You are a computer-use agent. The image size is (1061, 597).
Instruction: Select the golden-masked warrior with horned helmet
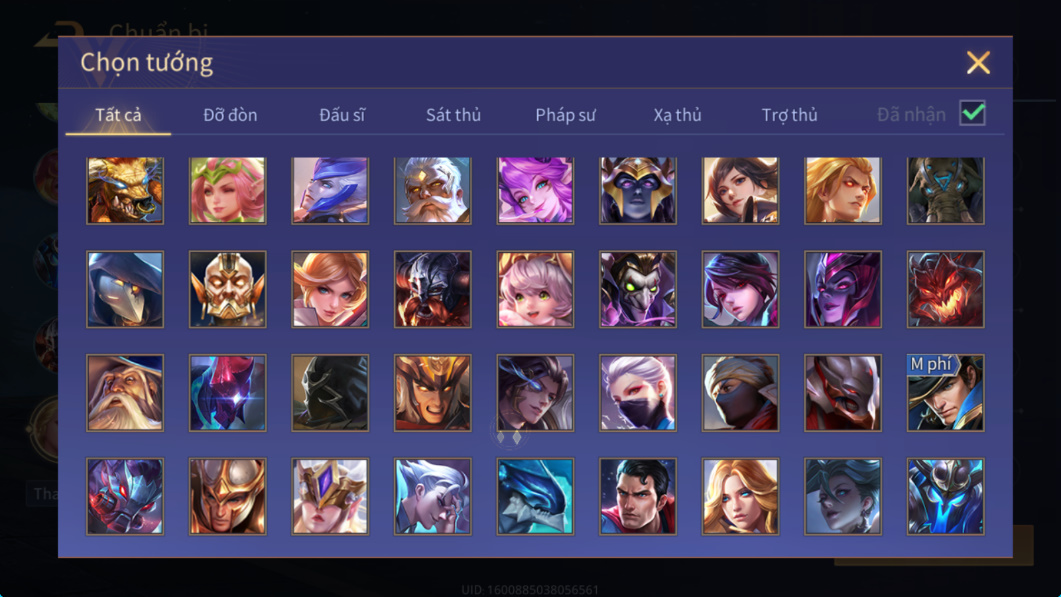227,290
